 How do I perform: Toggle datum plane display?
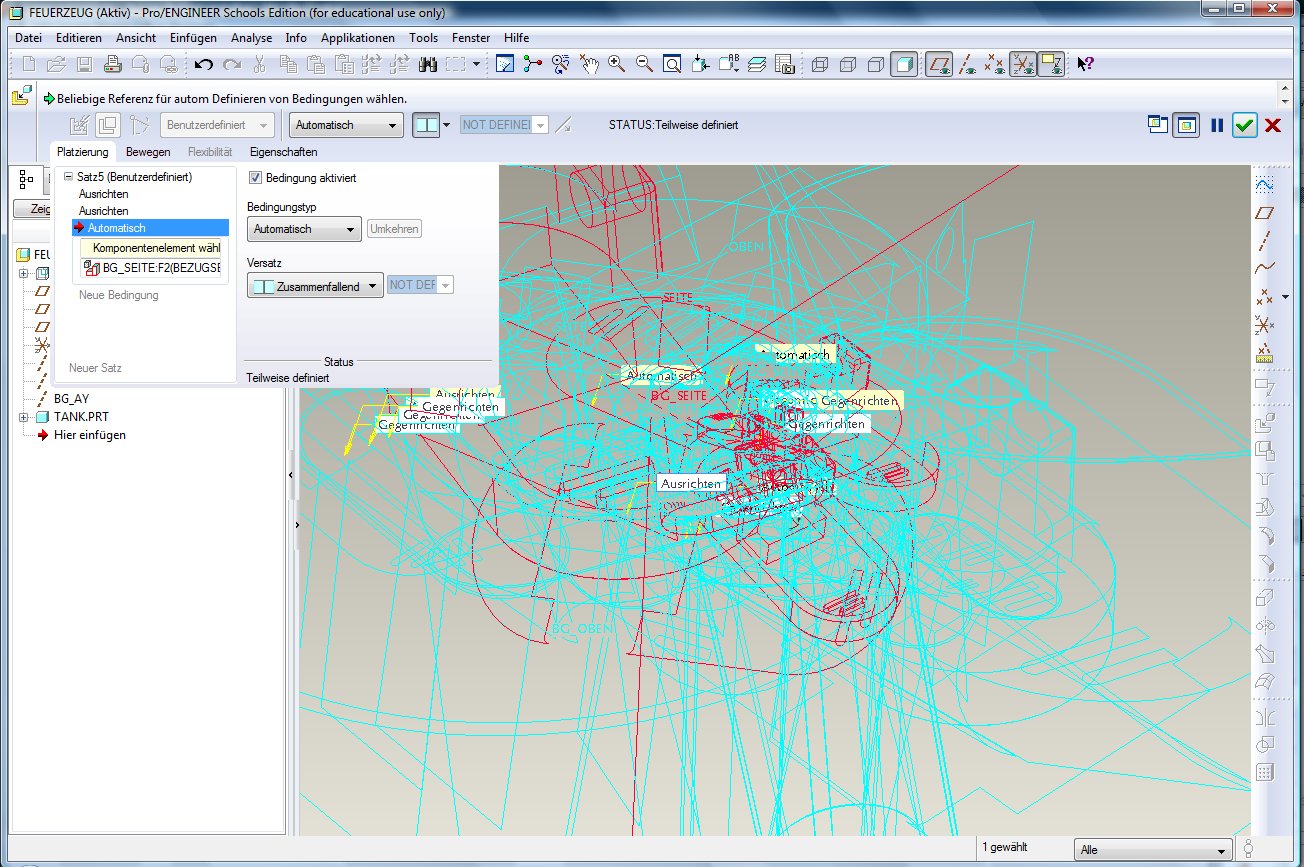(938, 64)
